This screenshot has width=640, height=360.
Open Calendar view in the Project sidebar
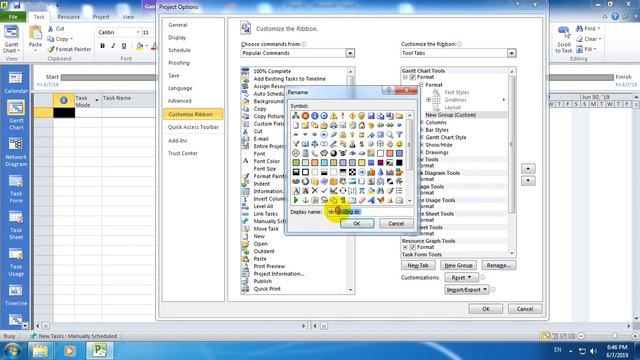16,83
